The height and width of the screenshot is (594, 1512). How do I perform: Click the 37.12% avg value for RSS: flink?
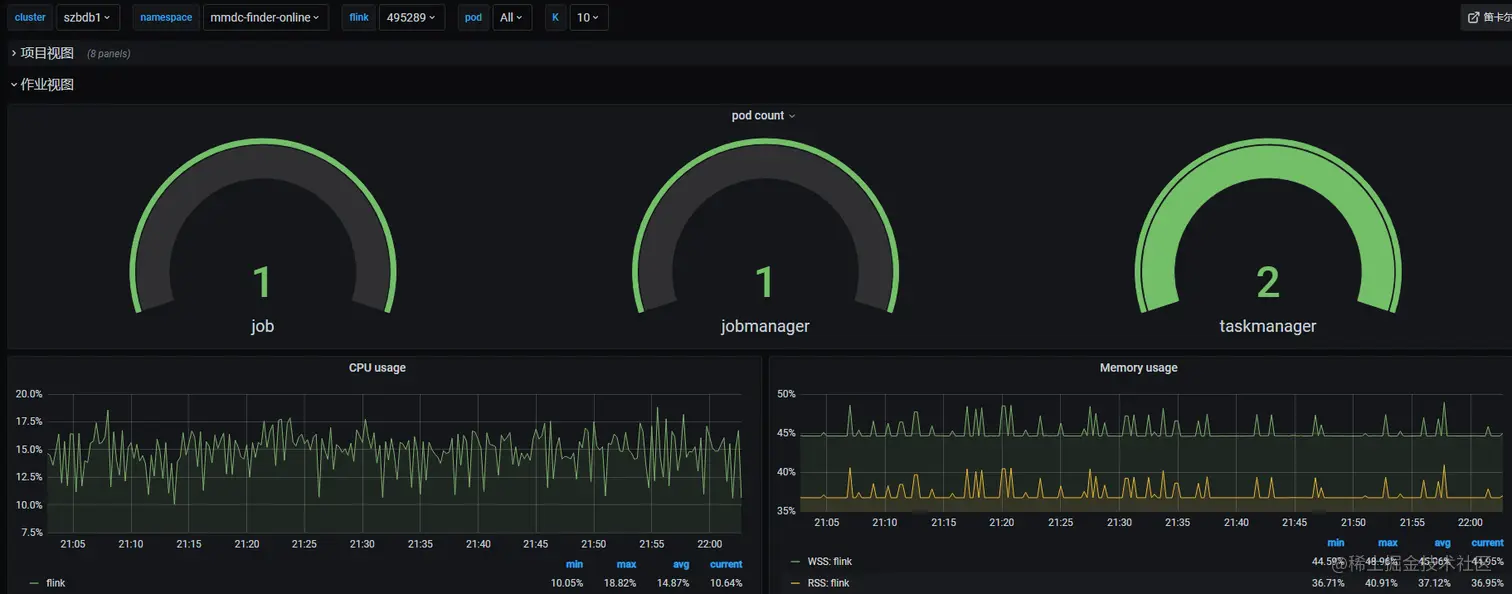point(1435,583)
